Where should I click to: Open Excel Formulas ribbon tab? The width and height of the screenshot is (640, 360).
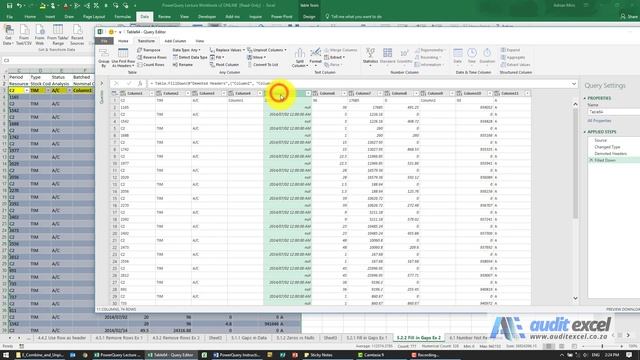click(122, 17)
